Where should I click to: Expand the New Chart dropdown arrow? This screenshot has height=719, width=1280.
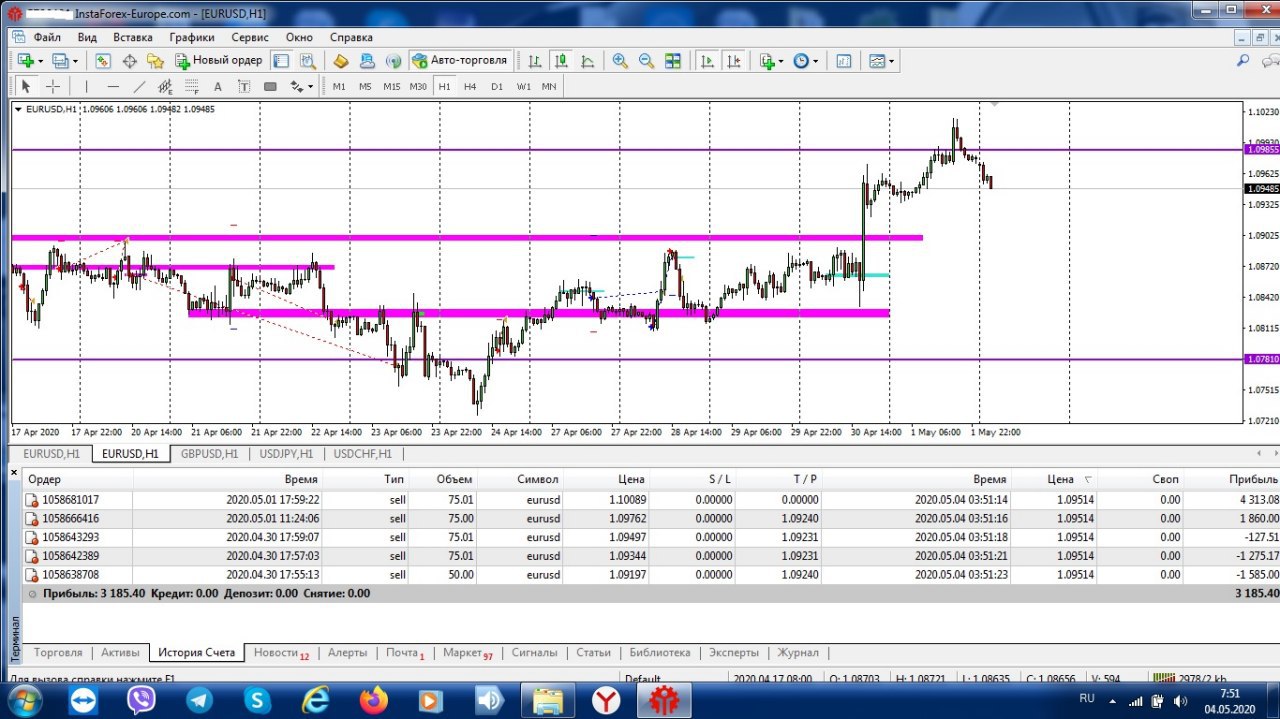point(41,61)
